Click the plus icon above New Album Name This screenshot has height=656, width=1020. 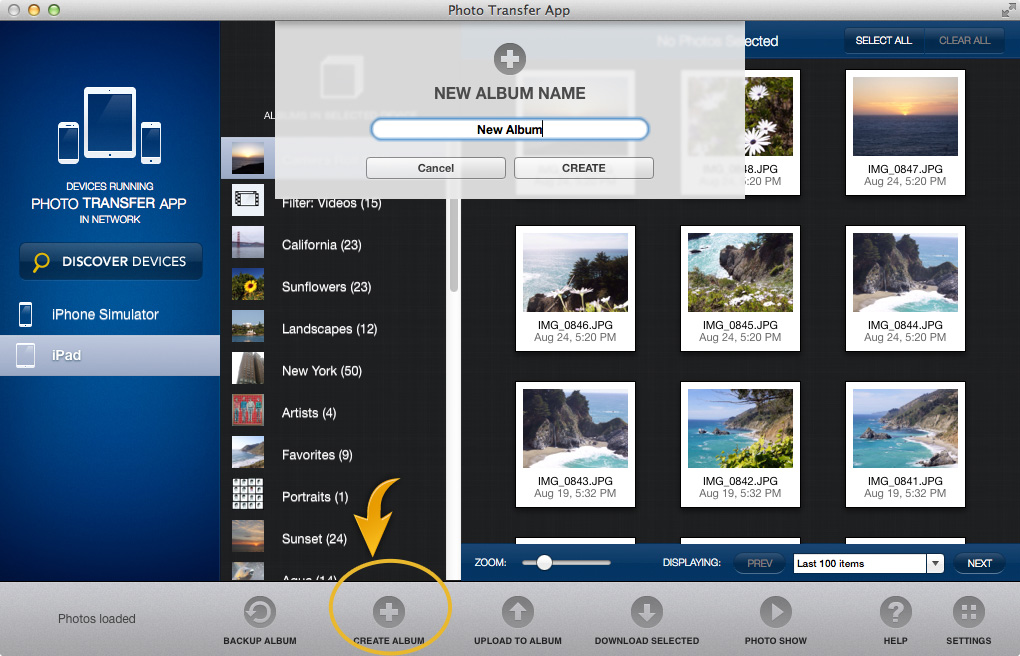coord(509,59)
